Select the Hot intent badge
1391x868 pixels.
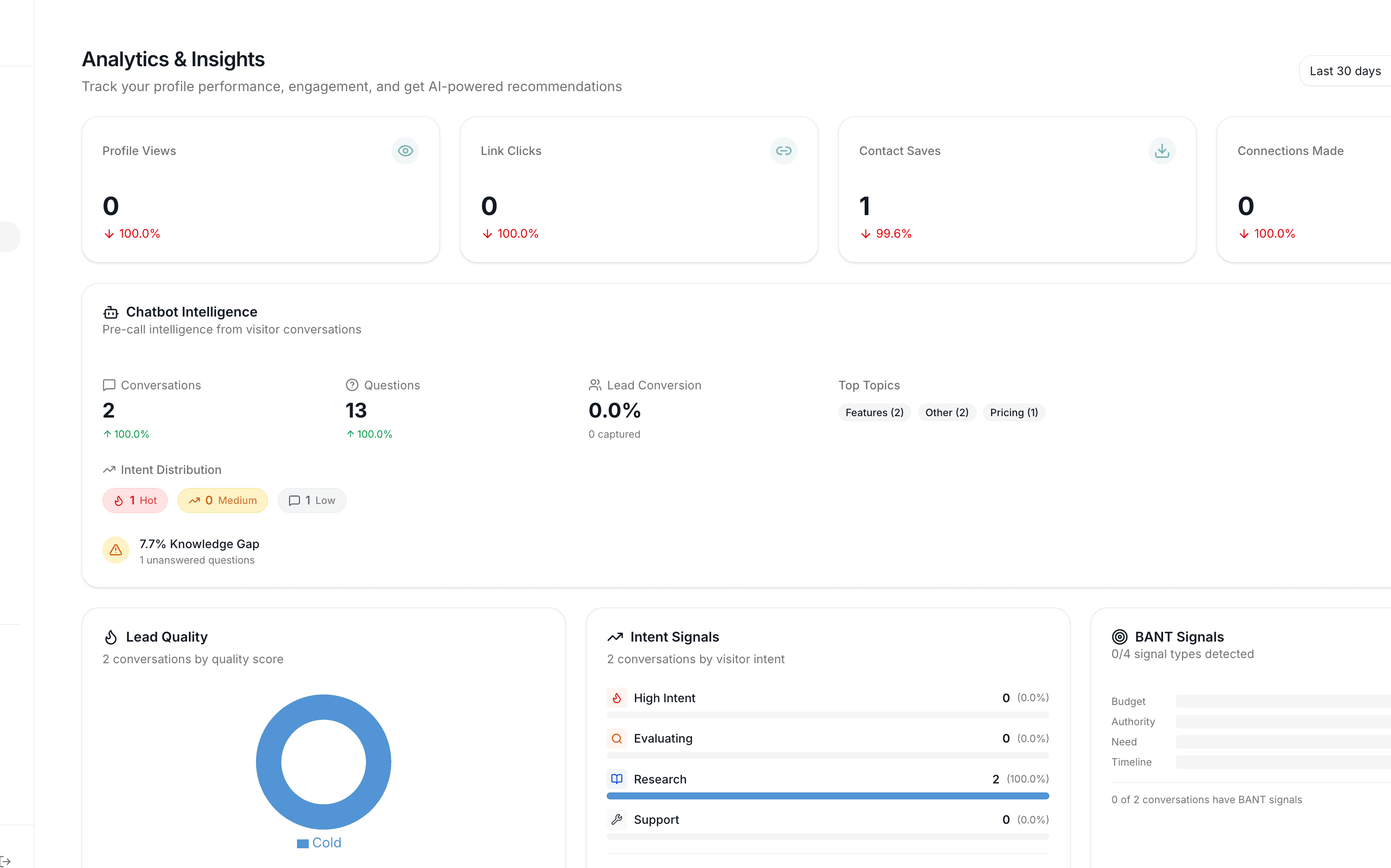pos(135,501)
